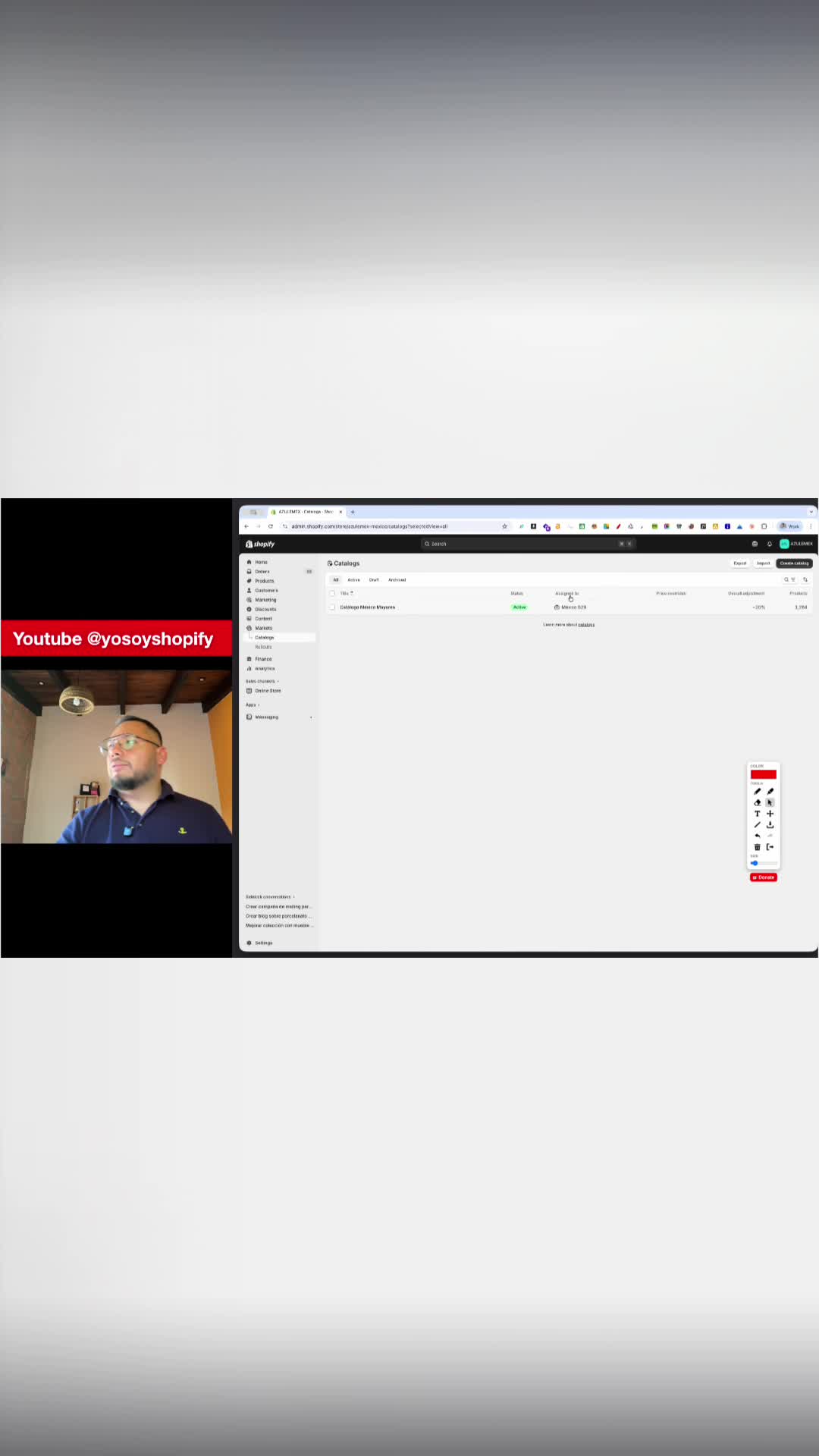Undo last annotation with arrow icon
This screenshot has height=1456, width=819.
click(757, 836)
